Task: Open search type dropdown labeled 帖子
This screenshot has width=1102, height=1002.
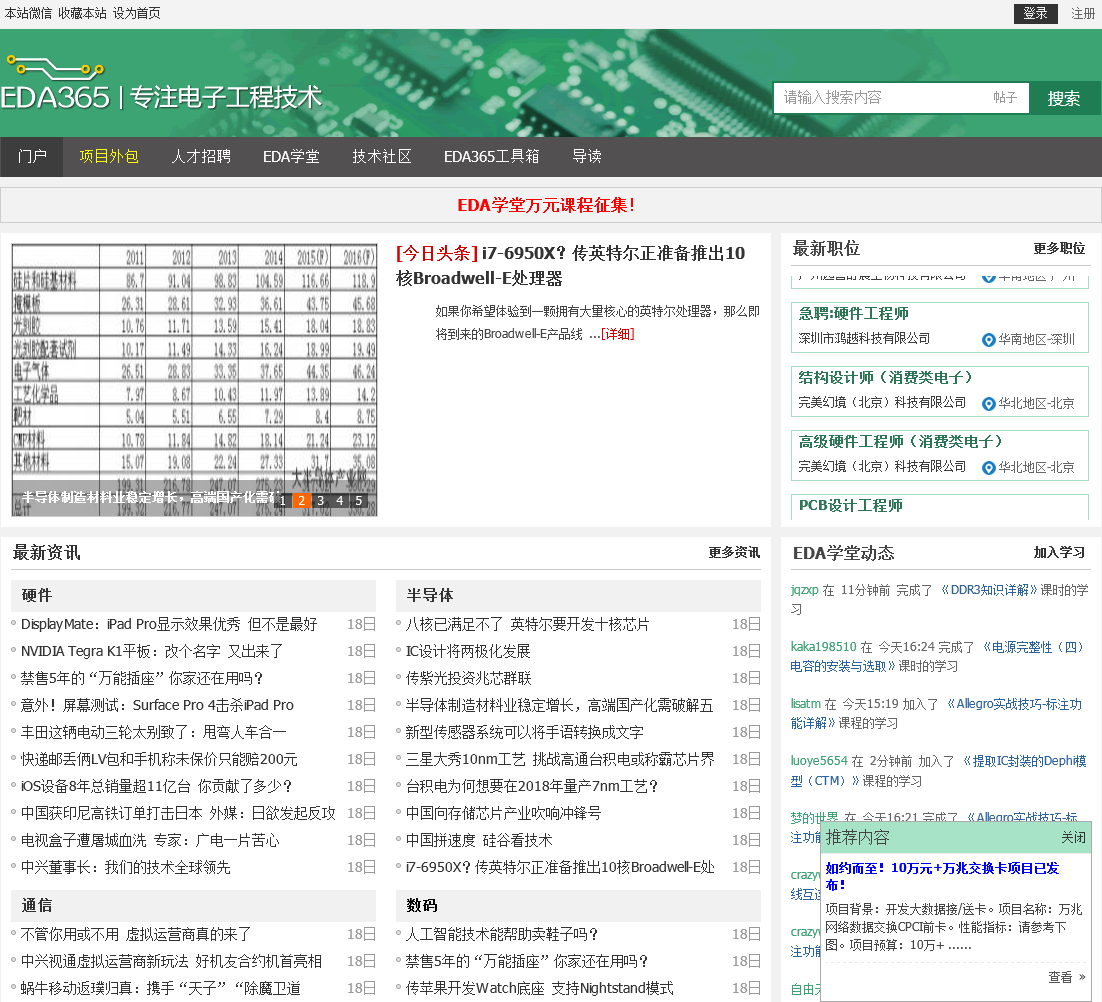Action: (x=1004, y=98)
